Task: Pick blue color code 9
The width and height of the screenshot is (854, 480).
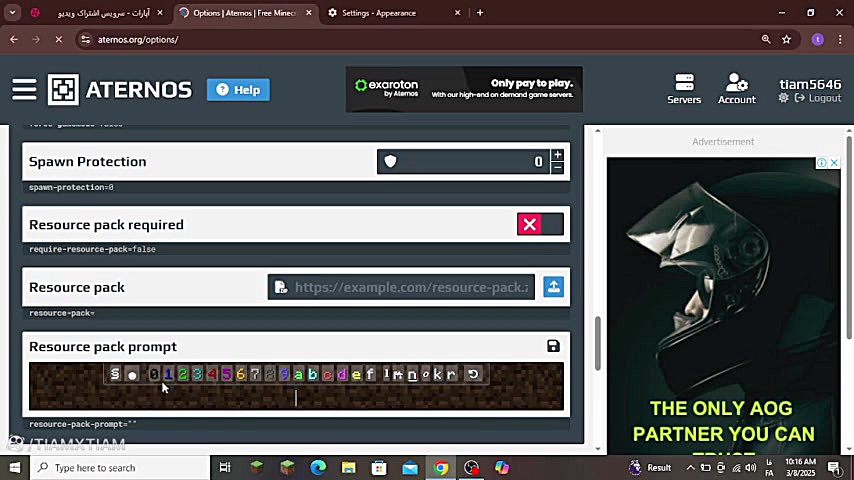Action: [284, 374]
